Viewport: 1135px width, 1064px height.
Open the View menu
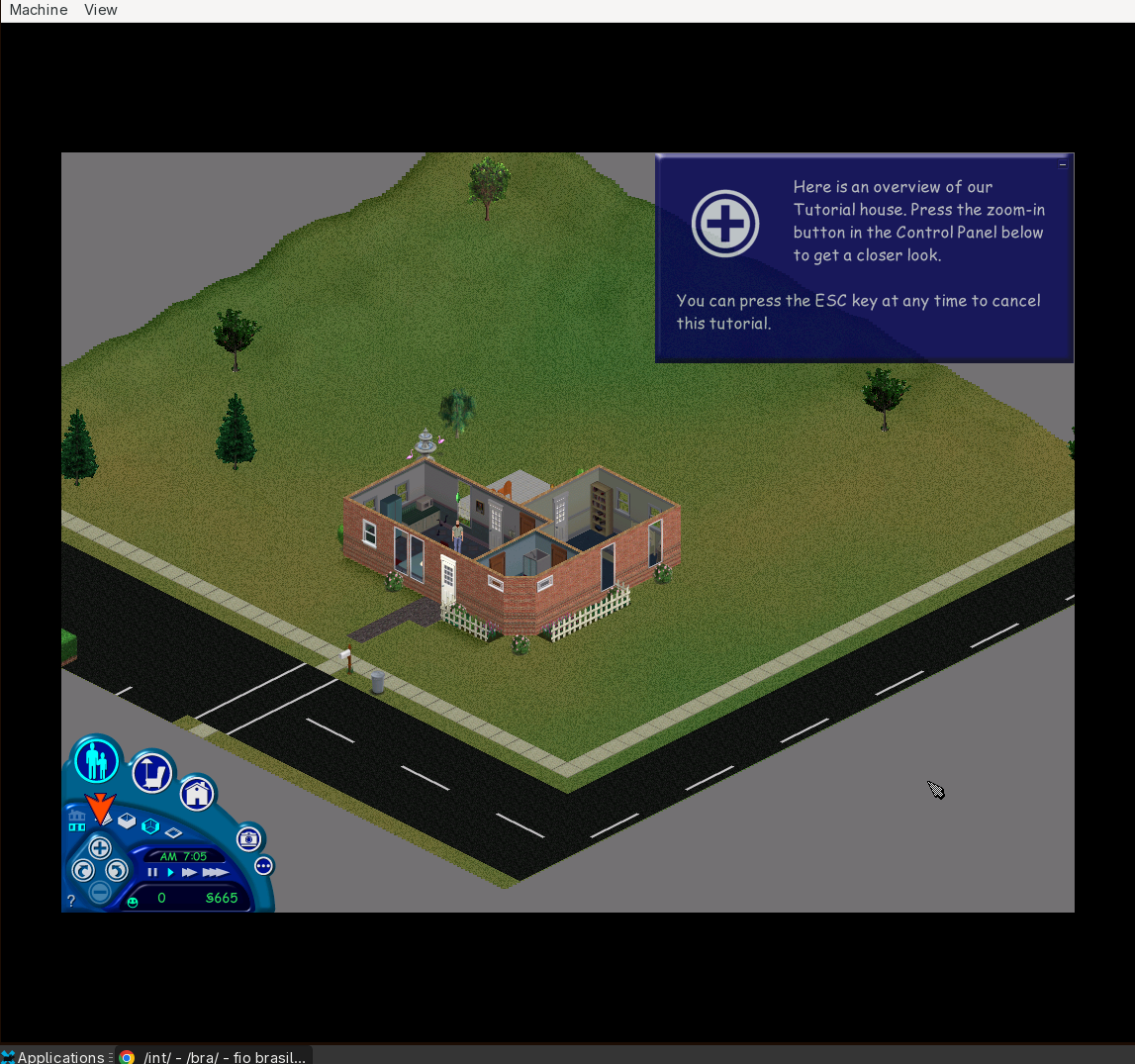(101, 10)
